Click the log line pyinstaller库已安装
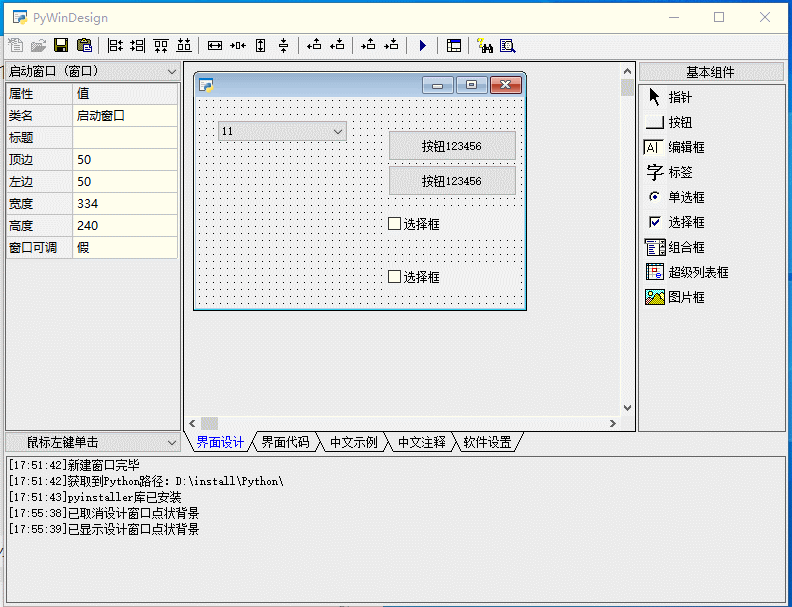 click(x=95, y=497)
